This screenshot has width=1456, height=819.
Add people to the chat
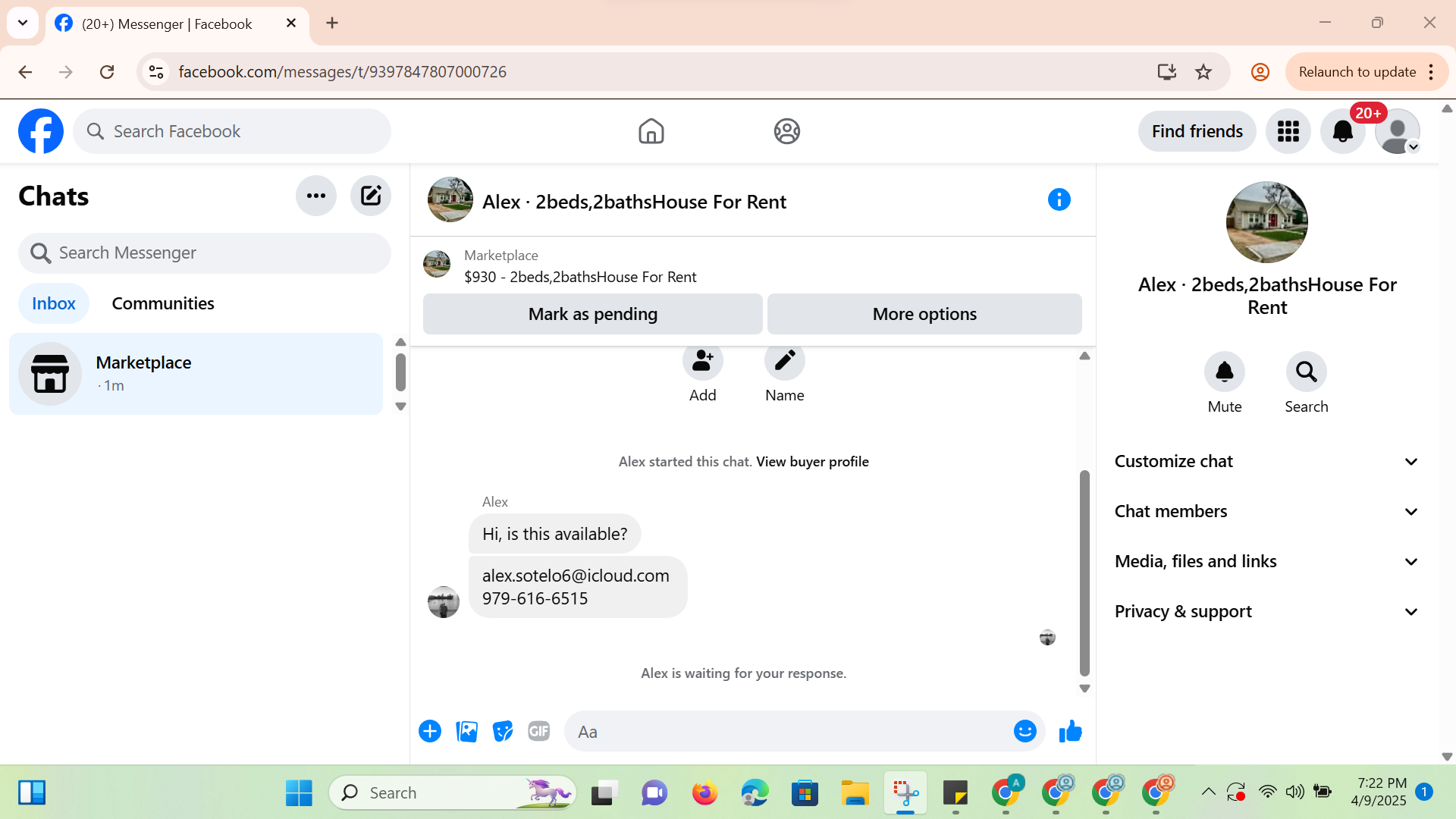[x=703, y=361]
